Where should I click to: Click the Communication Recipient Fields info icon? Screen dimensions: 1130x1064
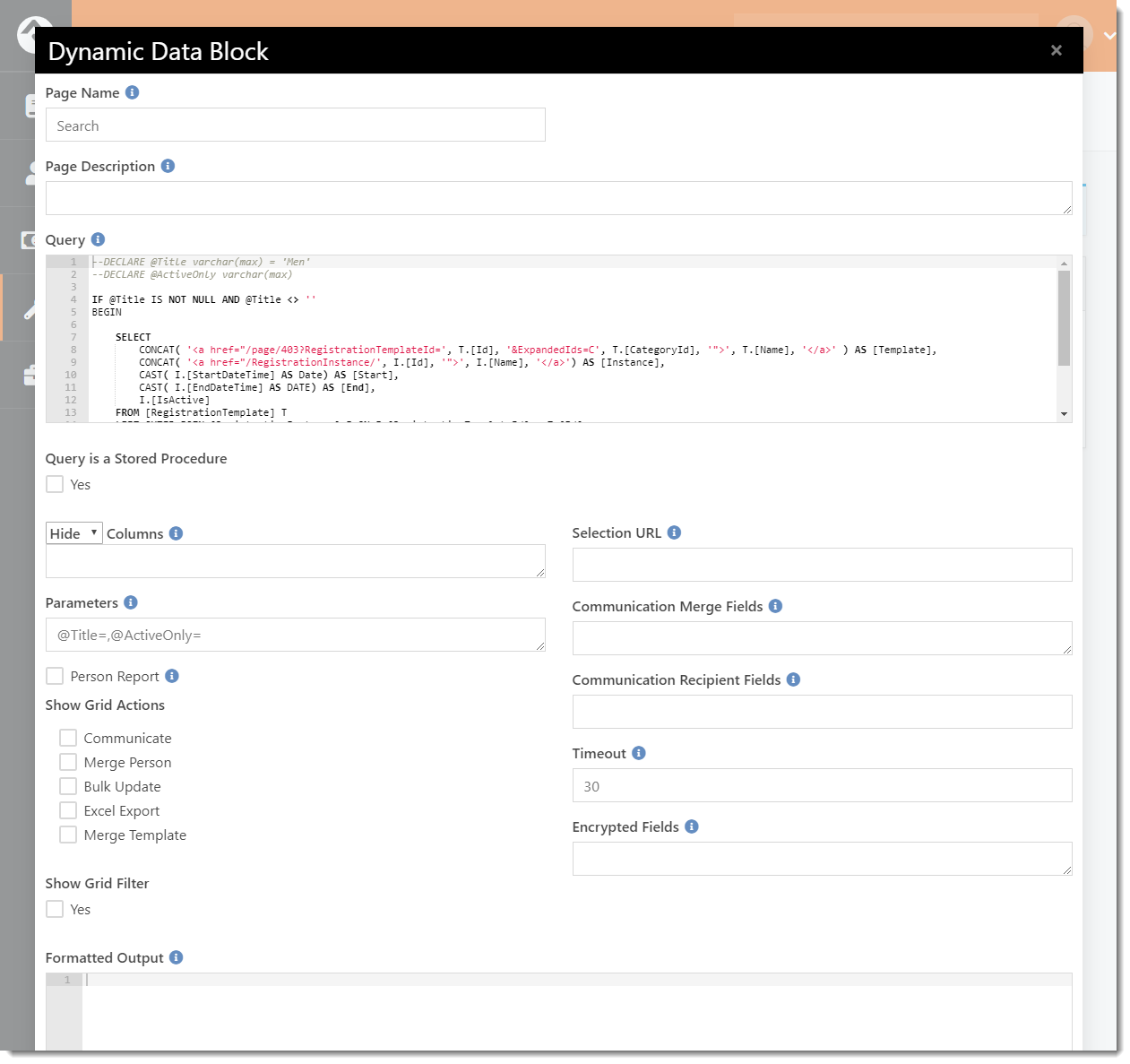tap(793, 679)
